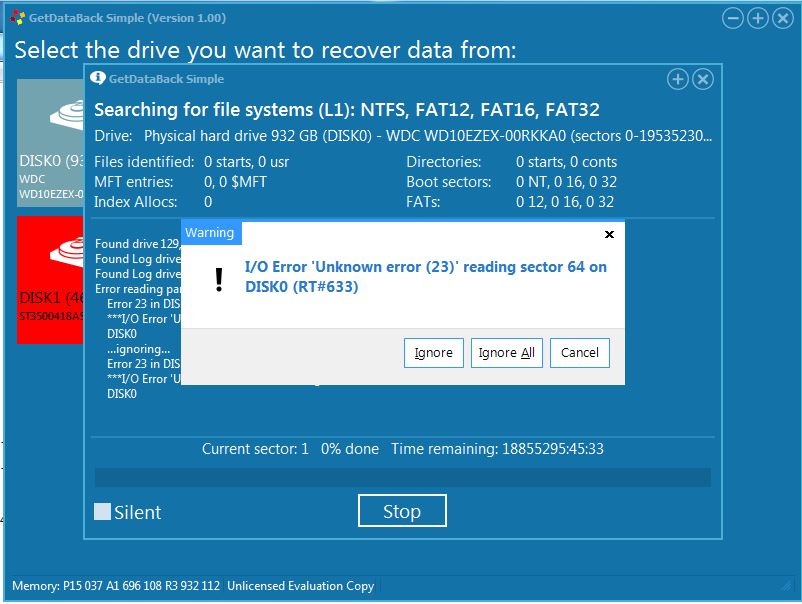Viewport: 802px width, 604px height.
Task: Maximize the main GetDataBack window
Action: click(x=758, y=18)
